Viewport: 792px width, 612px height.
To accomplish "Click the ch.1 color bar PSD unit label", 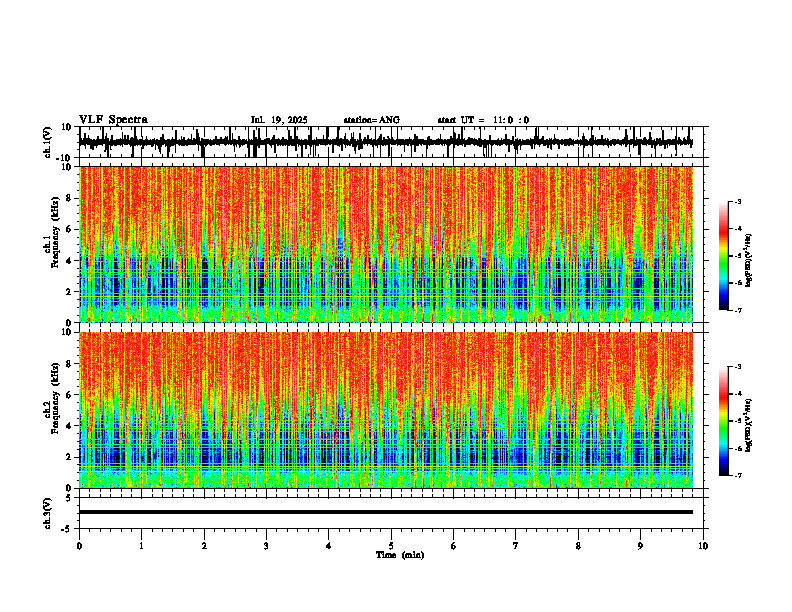I will (x=749, y=260).
